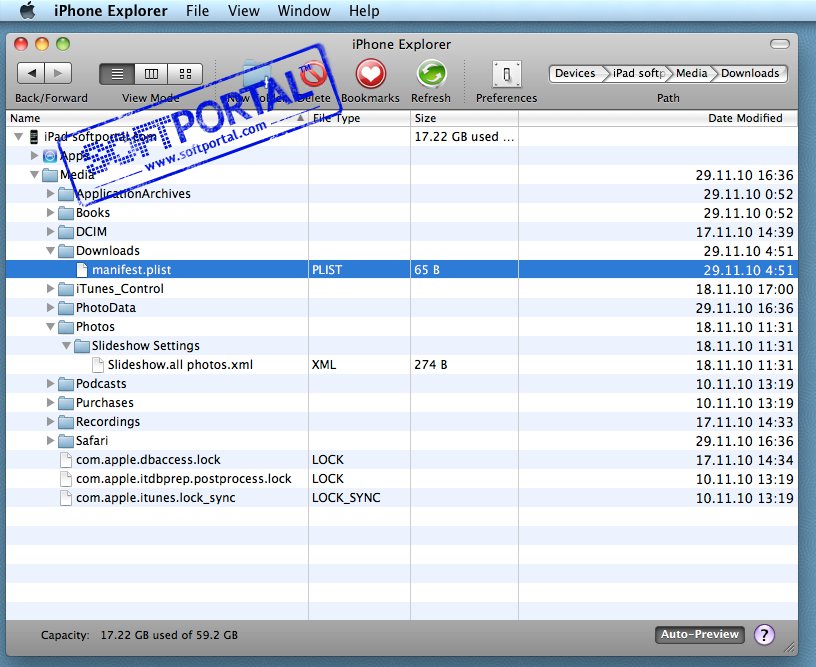Click the LOCK_SYNC file type cell
The height and width of the screenshot is (667, 816).
click(x=346, y=498)
